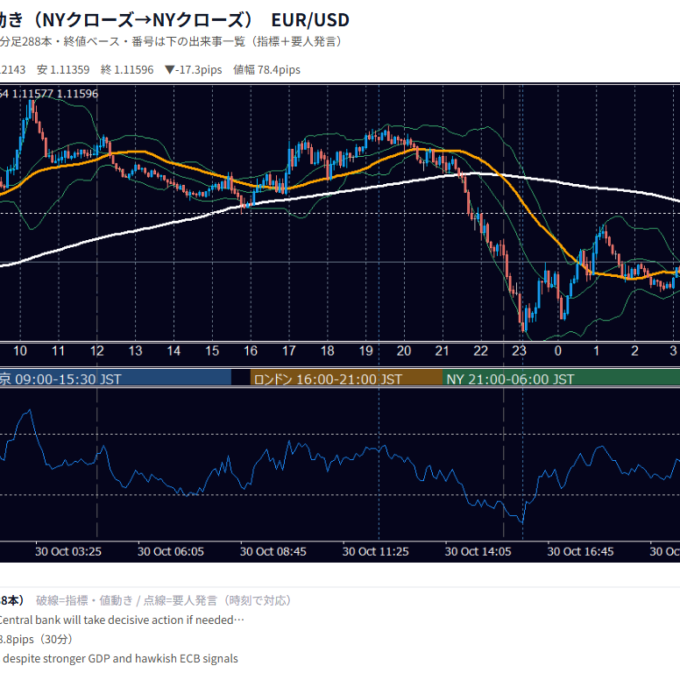The width and height of the screenshot is (680, 680).
Task: Click the 30 Oct 03:25 time label
Action: tap(68, 552)
